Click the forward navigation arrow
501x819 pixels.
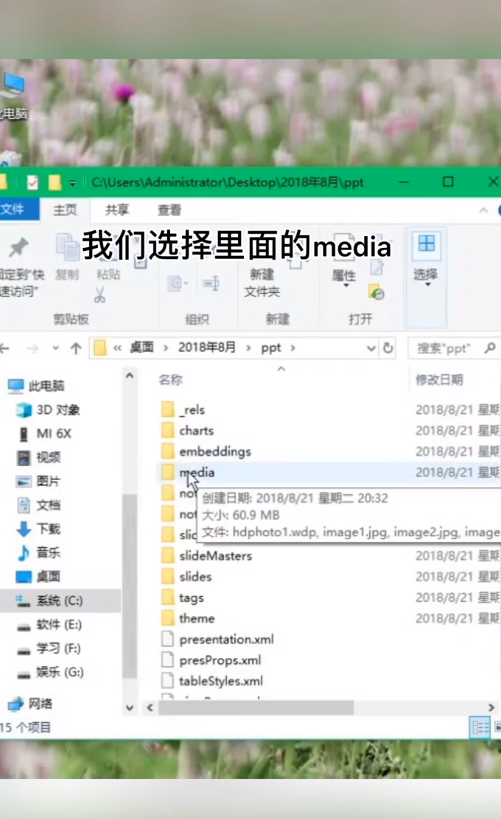(32, 348)
